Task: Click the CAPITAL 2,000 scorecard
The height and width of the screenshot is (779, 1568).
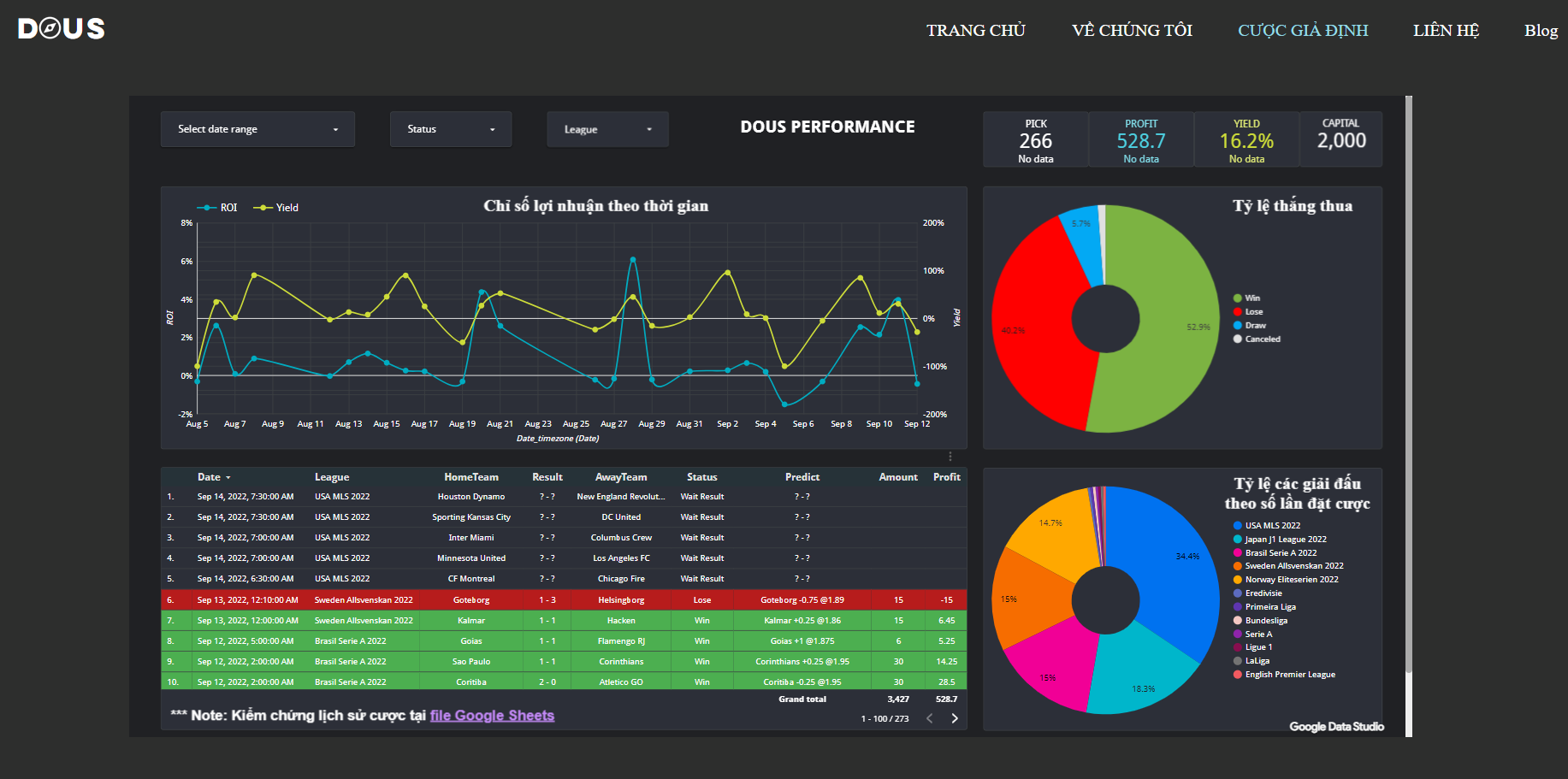Action: (x=1341, y=140)
